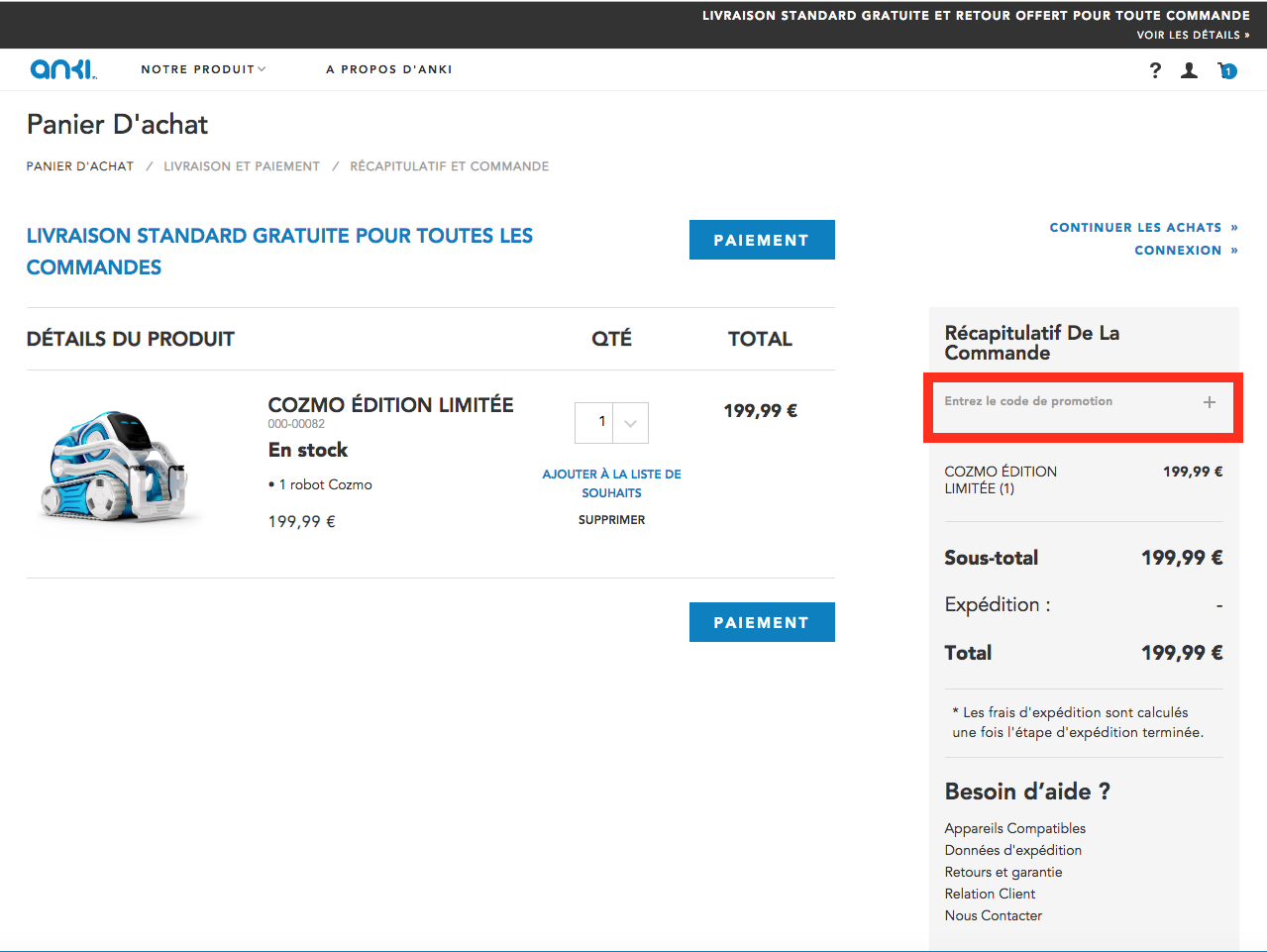Image resolution: width=1267 pixels, height=952 pixels.
Task: Click the Anki logo
Action: 63,69
